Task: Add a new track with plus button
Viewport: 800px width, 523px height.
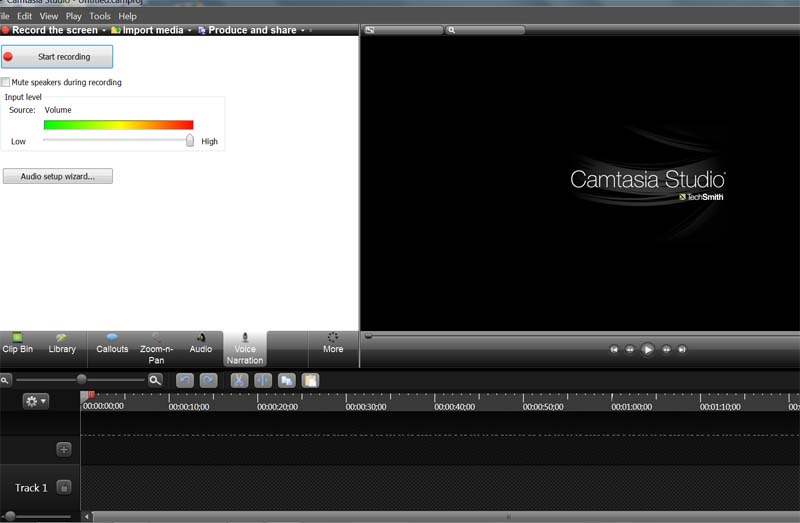Action: [x=64, y=450]
